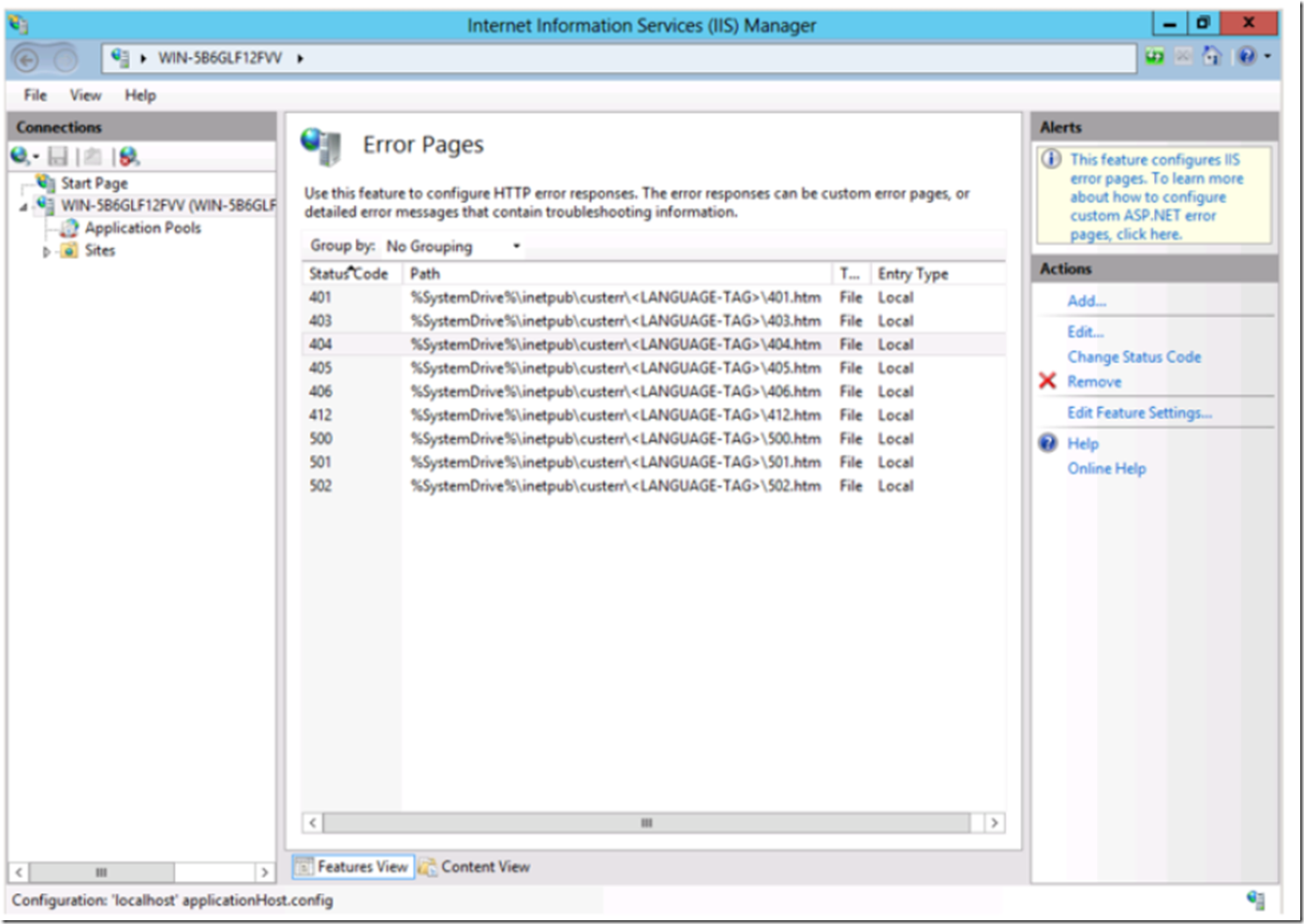
Task: Sort by Entry Type column header
Action: (937, 274)
